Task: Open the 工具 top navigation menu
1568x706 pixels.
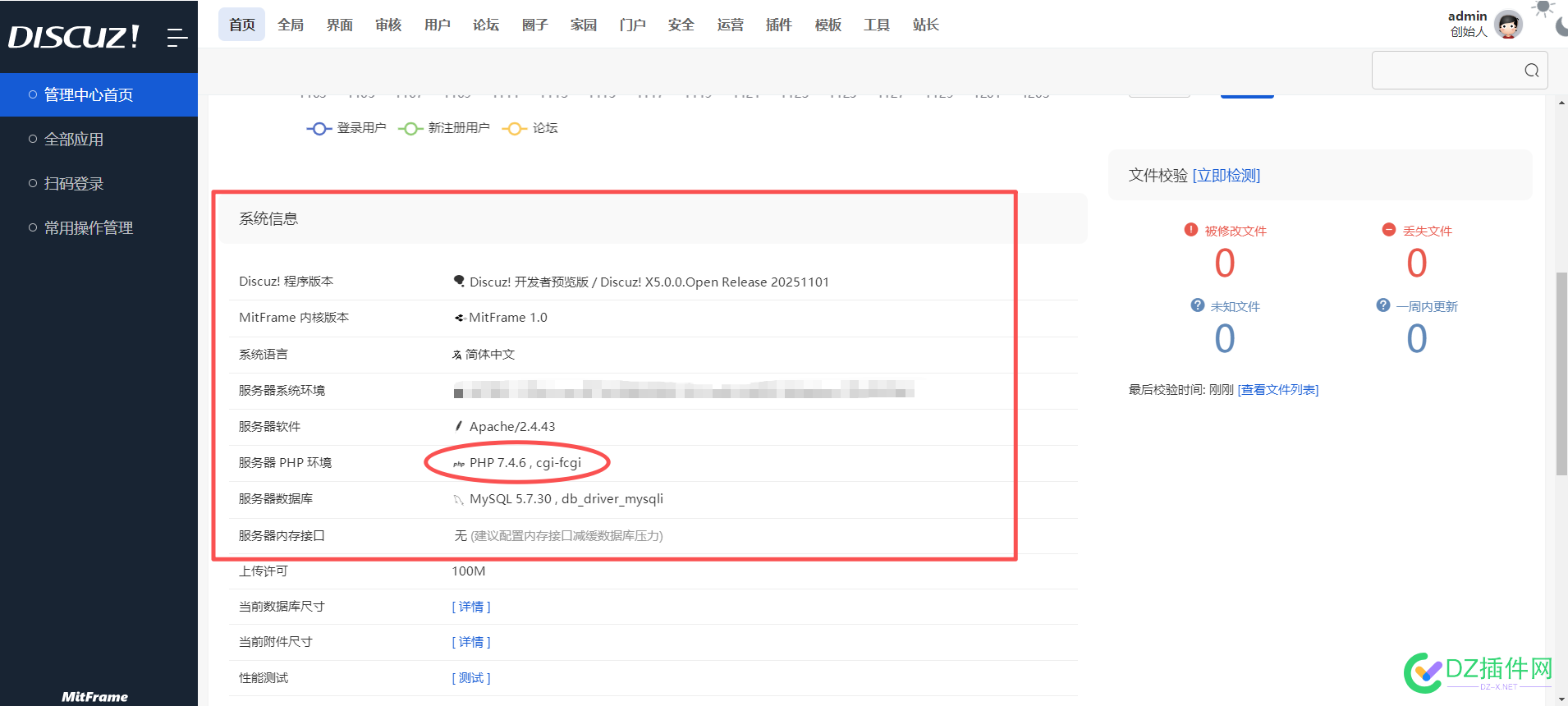Action: tap(877, 25)
